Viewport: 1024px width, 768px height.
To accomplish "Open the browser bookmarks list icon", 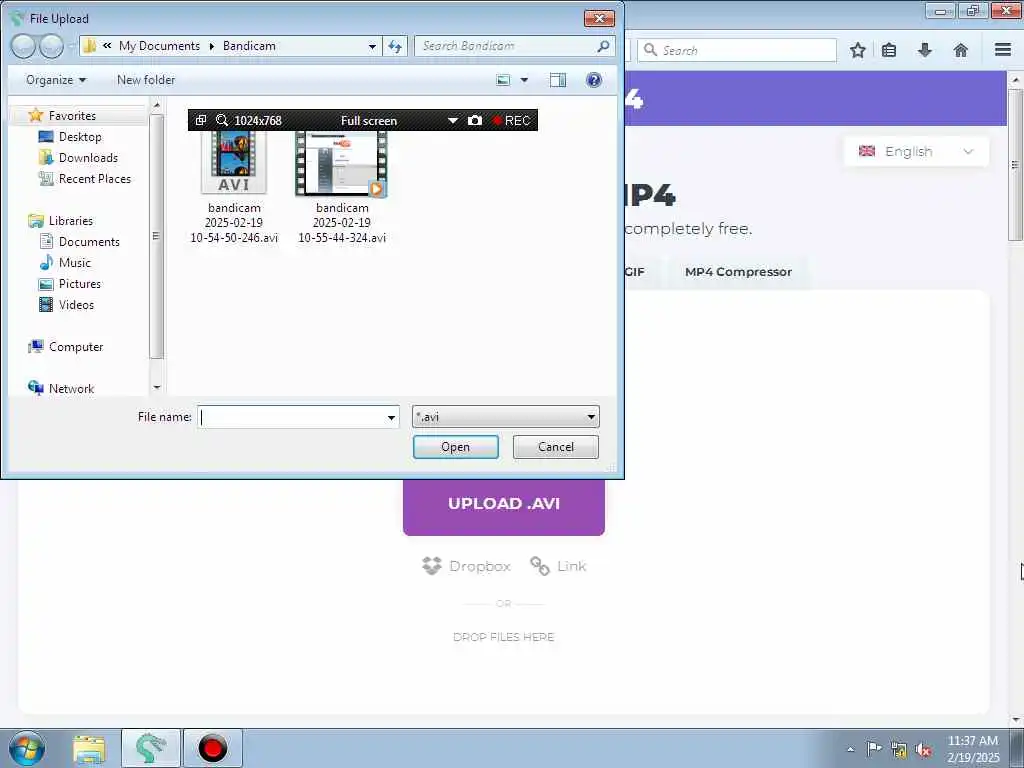I will pyautogui.click(x=889, y=50).
